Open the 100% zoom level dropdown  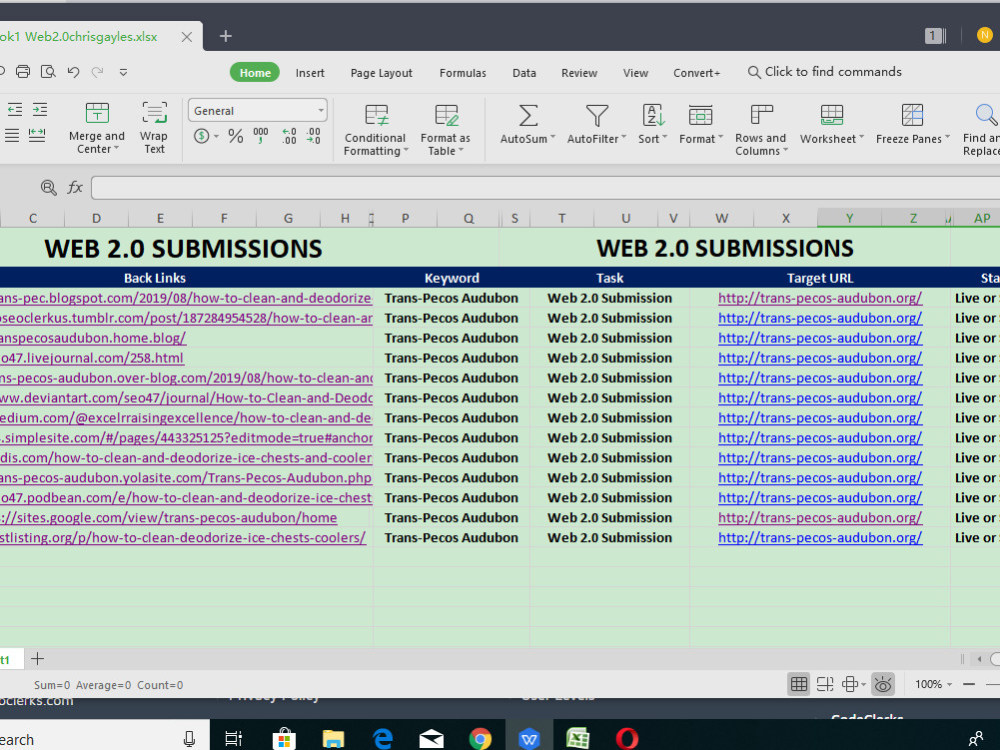coord(933,684)
